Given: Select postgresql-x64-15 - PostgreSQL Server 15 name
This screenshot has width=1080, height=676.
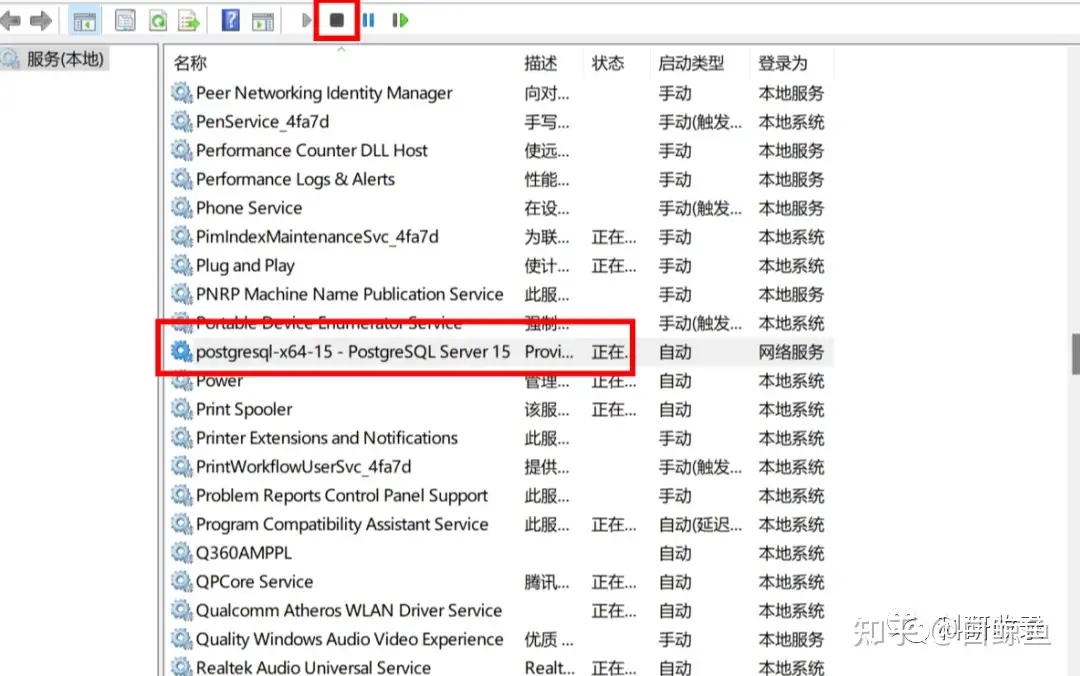Looking at the screenshot, I should [353, 351].
